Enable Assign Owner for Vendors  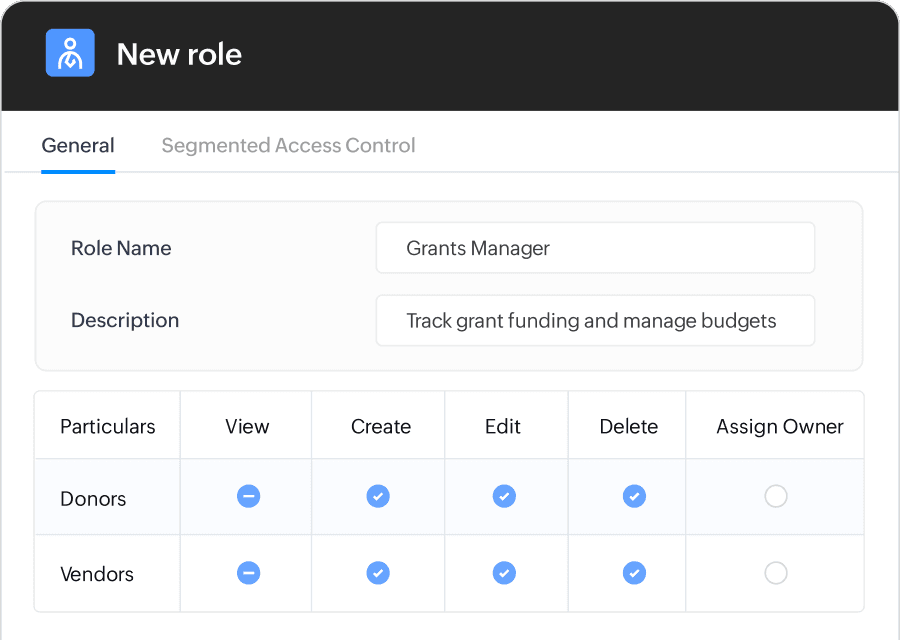tap(776, 573)
